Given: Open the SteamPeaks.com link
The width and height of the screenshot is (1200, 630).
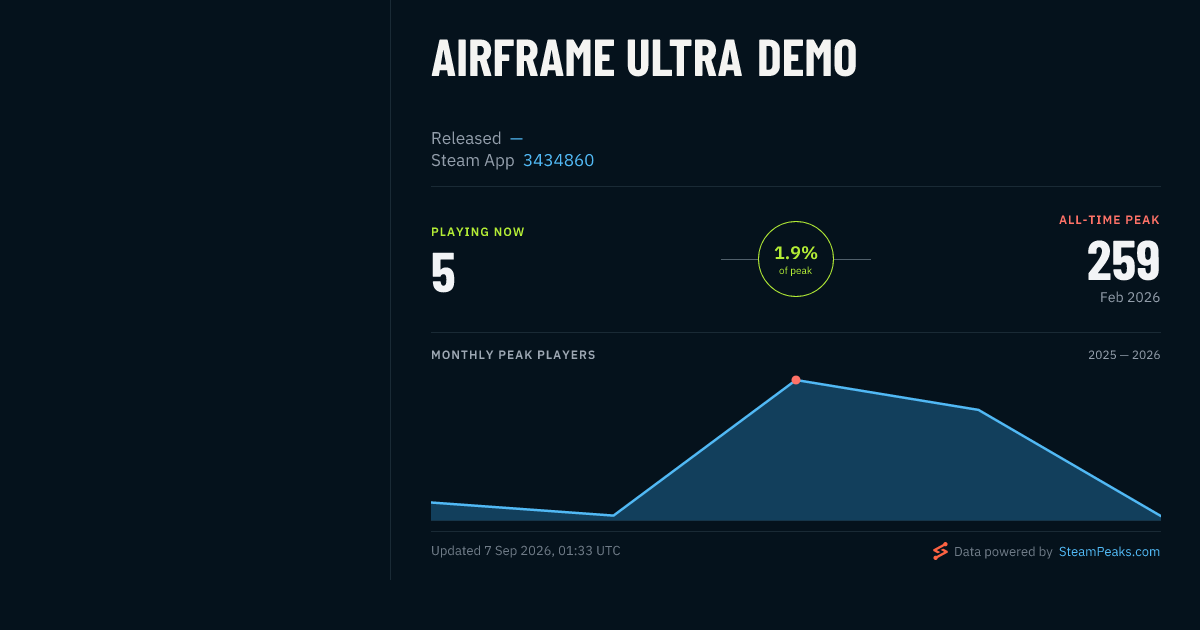Looking at the screenshot, I should (1109, 551).
